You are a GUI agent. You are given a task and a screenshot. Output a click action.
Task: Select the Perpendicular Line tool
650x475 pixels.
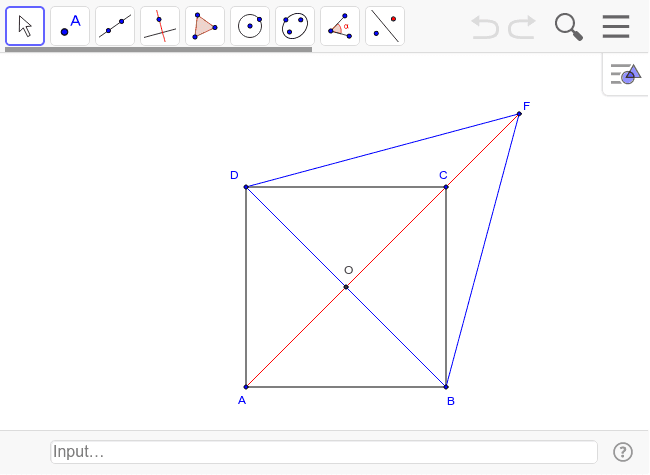point(160,26)
